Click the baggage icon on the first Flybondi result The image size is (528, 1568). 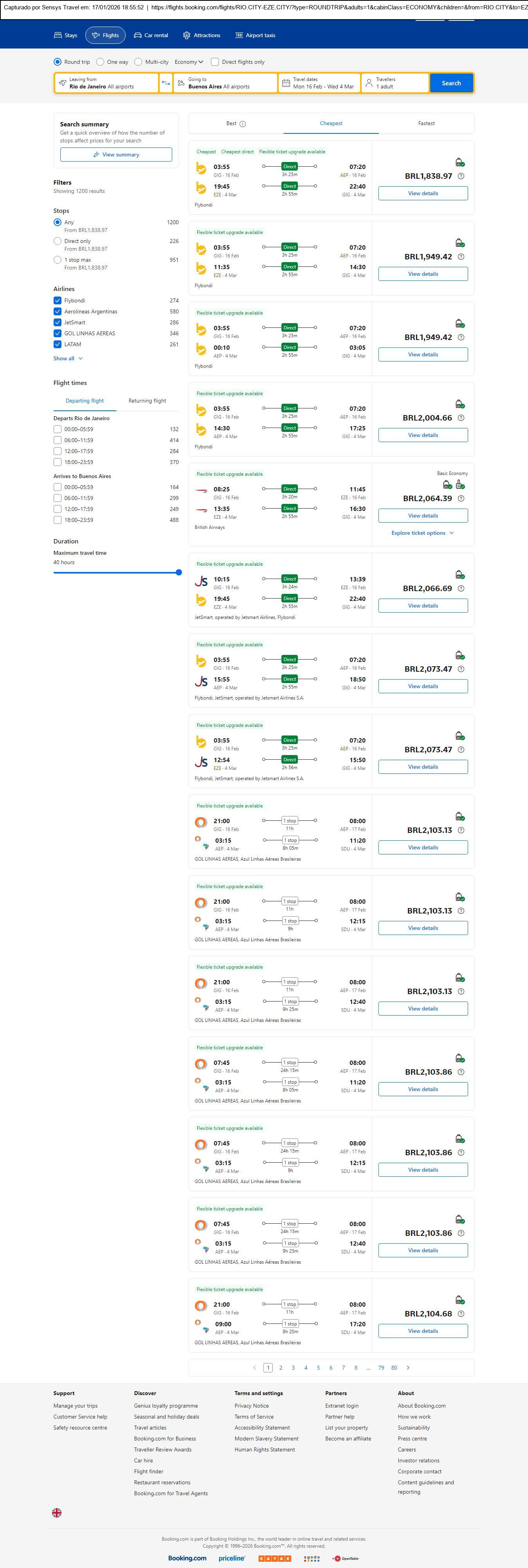pyautogui.click(x=460, y=162)
